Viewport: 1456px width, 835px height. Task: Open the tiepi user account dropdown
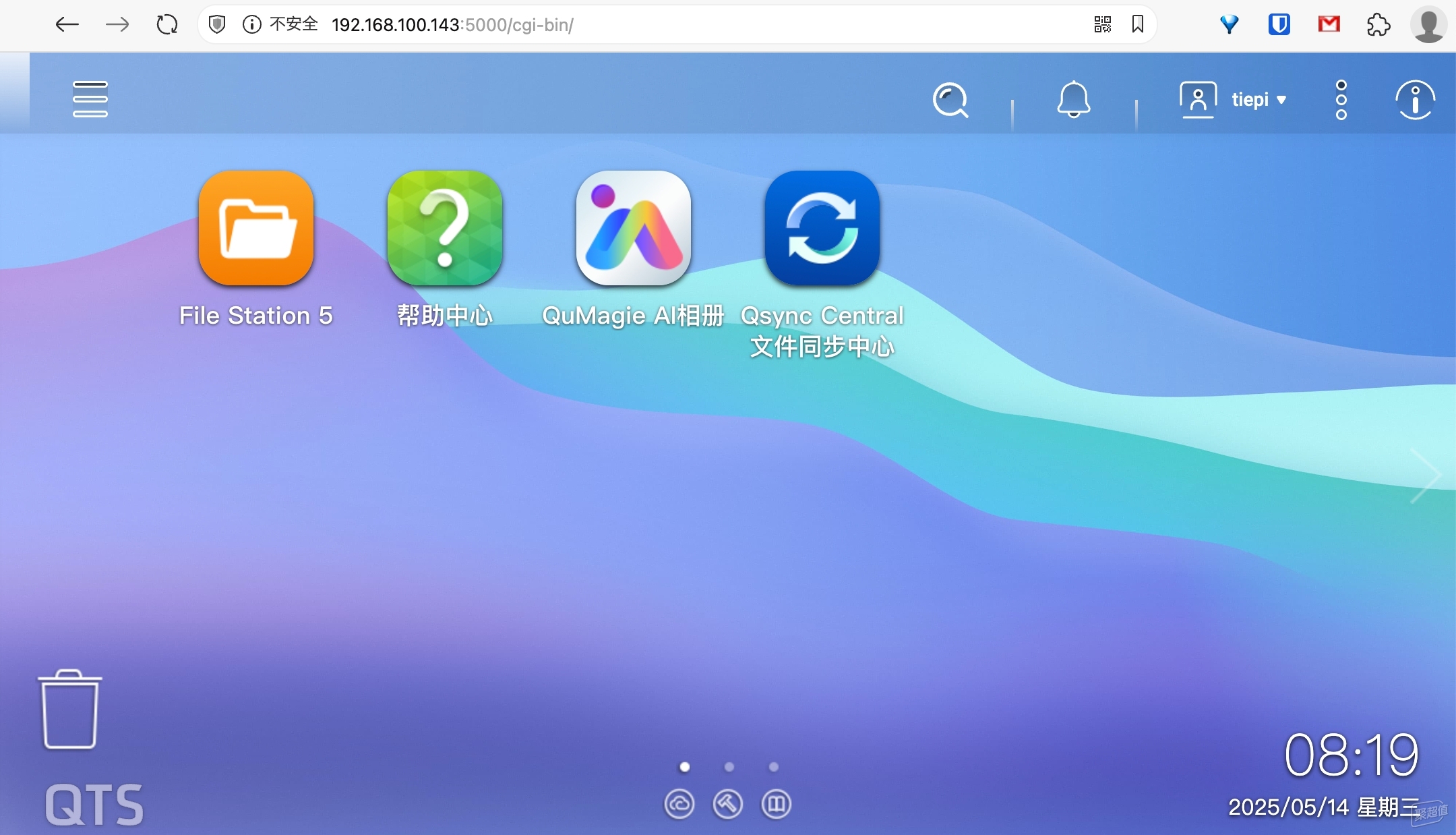(1258, 100)
